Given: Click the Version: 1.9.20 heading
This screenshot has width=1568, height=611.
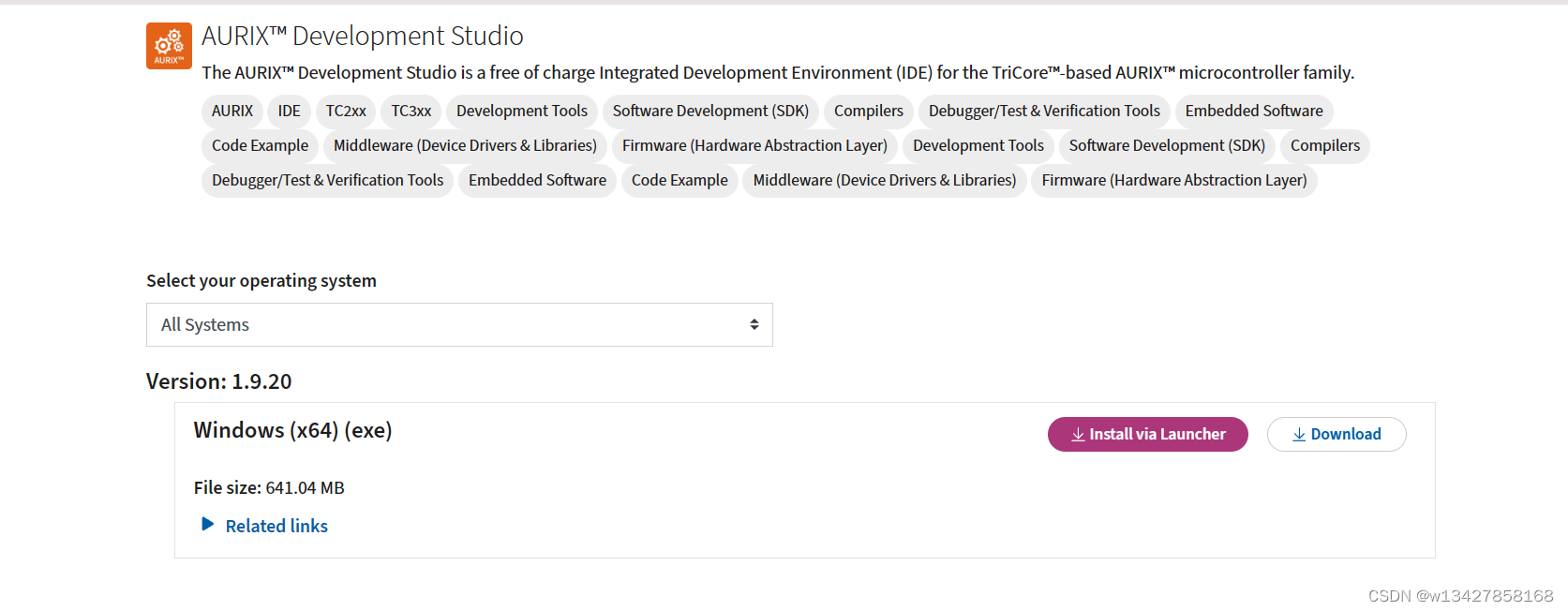Looking at the screenshot, I should click(219, 381).
